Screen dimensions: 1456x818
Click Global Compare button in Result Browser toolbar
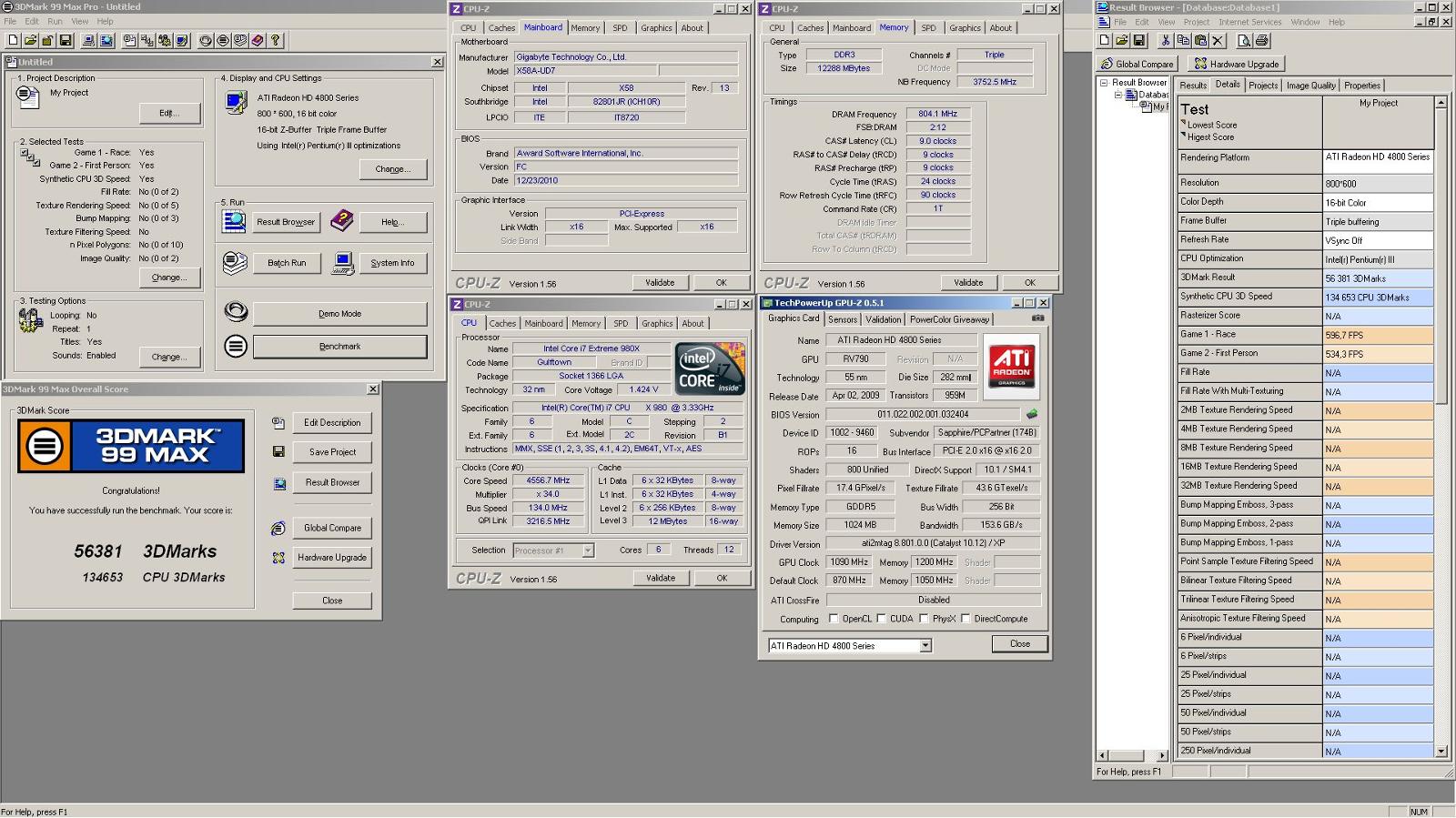click(x=1137, y=64)
